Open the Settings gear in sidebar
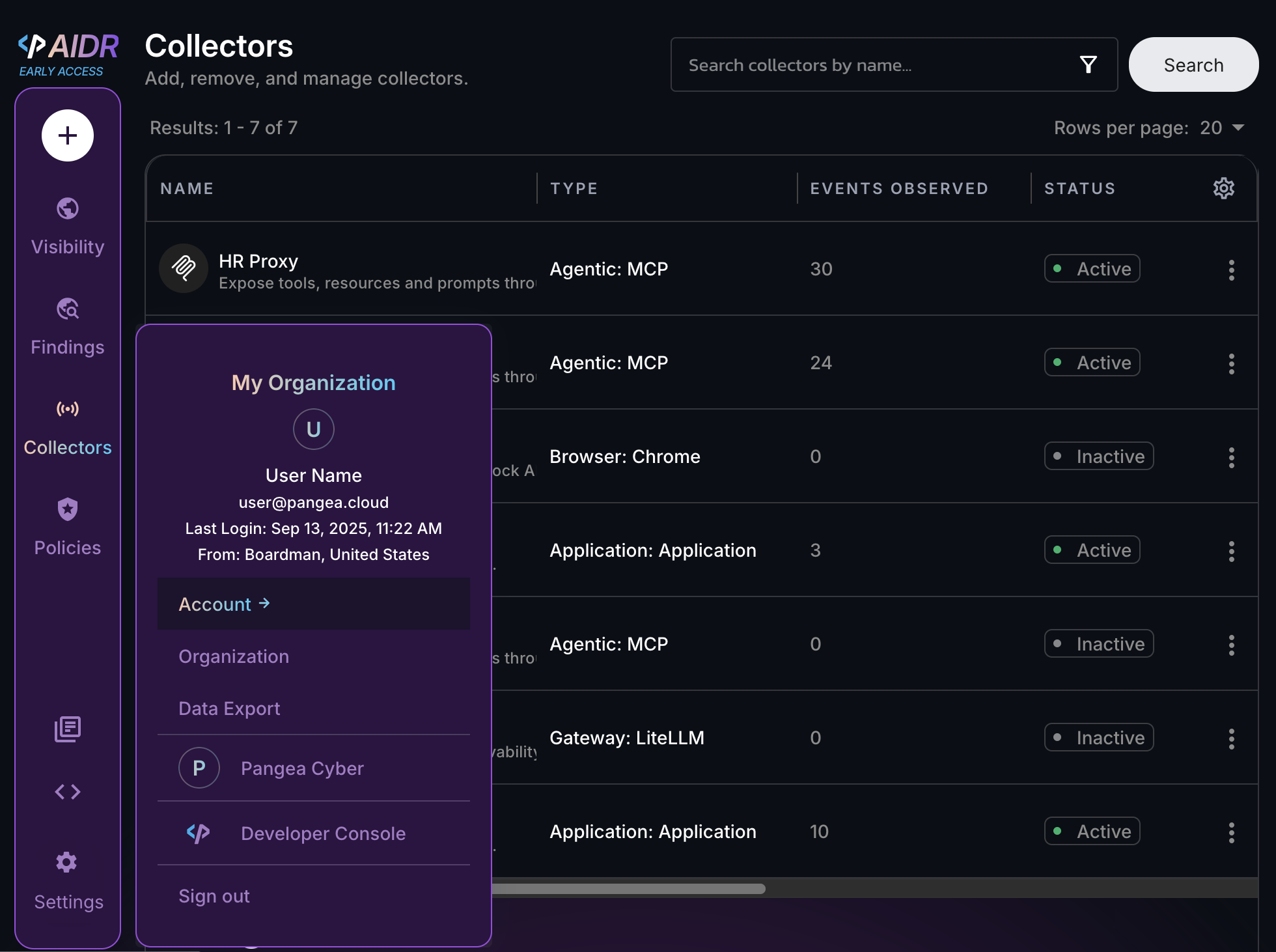The image size is (1276, 952). (68, 863)
